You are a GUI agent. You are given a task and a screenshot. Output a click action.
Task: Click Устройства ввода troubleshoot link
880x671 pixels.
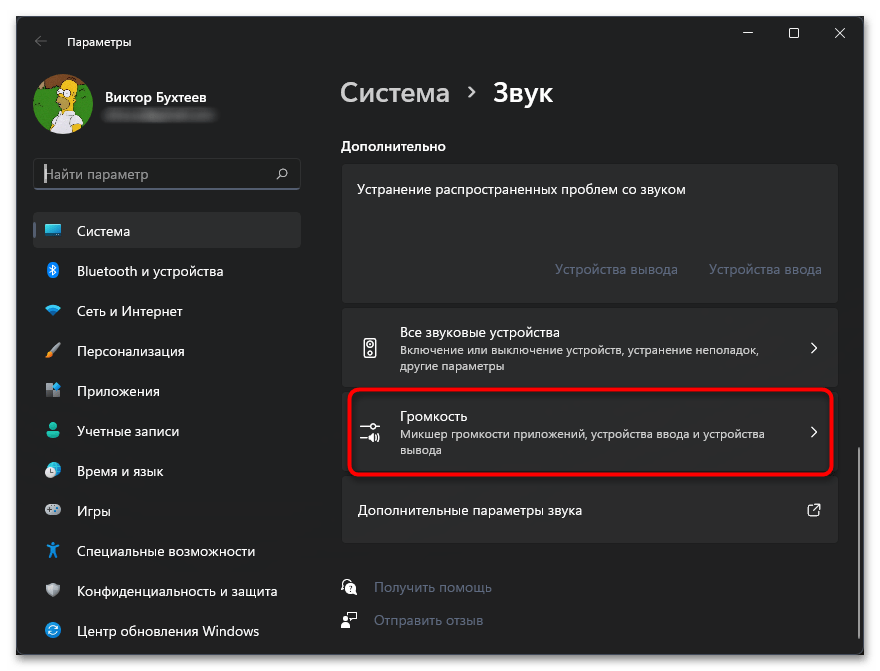point(765,269)
